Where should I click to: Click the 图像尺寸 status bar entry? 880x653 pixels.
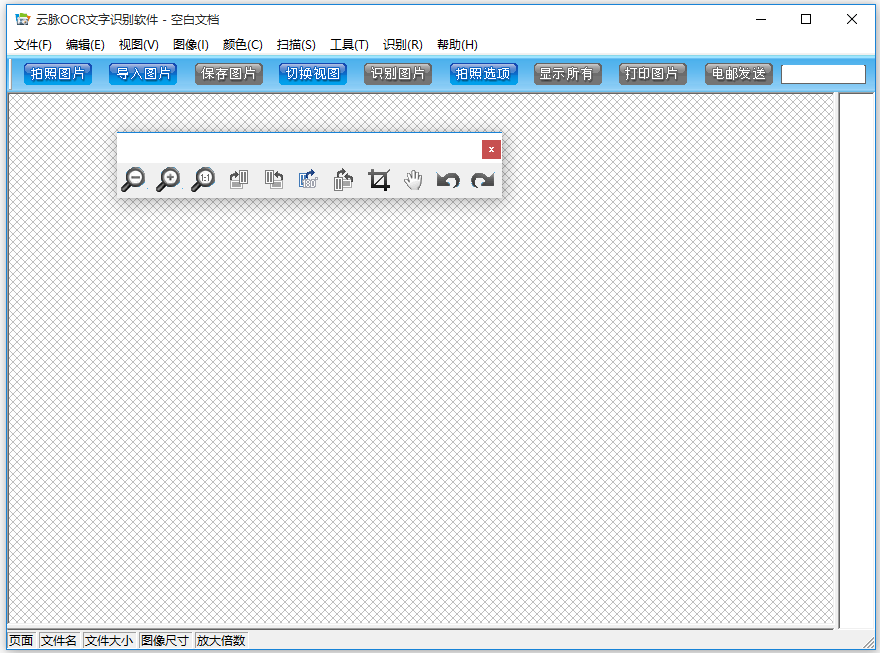[x=164, y=641]
